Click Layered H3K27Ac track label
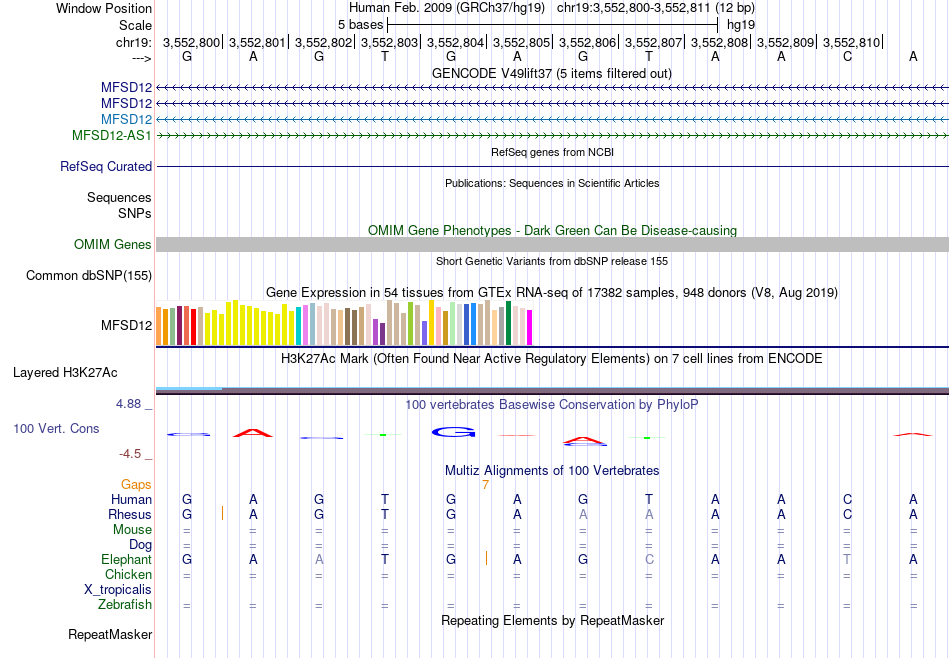This screenshot has width=950, height=658. click(x=65, y=373)
